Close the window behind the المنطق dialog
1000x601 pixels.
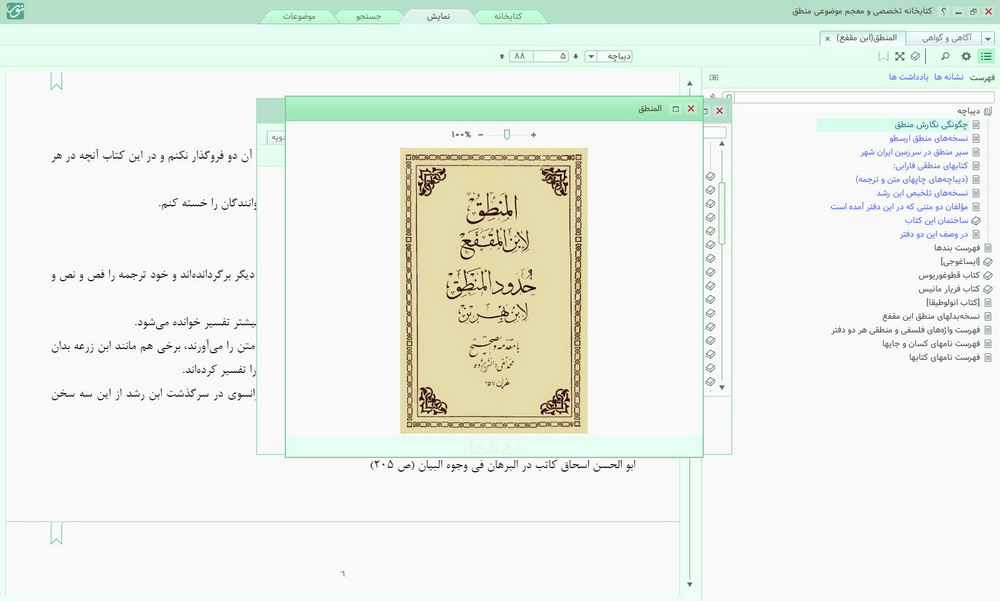(x=719, y=111)
